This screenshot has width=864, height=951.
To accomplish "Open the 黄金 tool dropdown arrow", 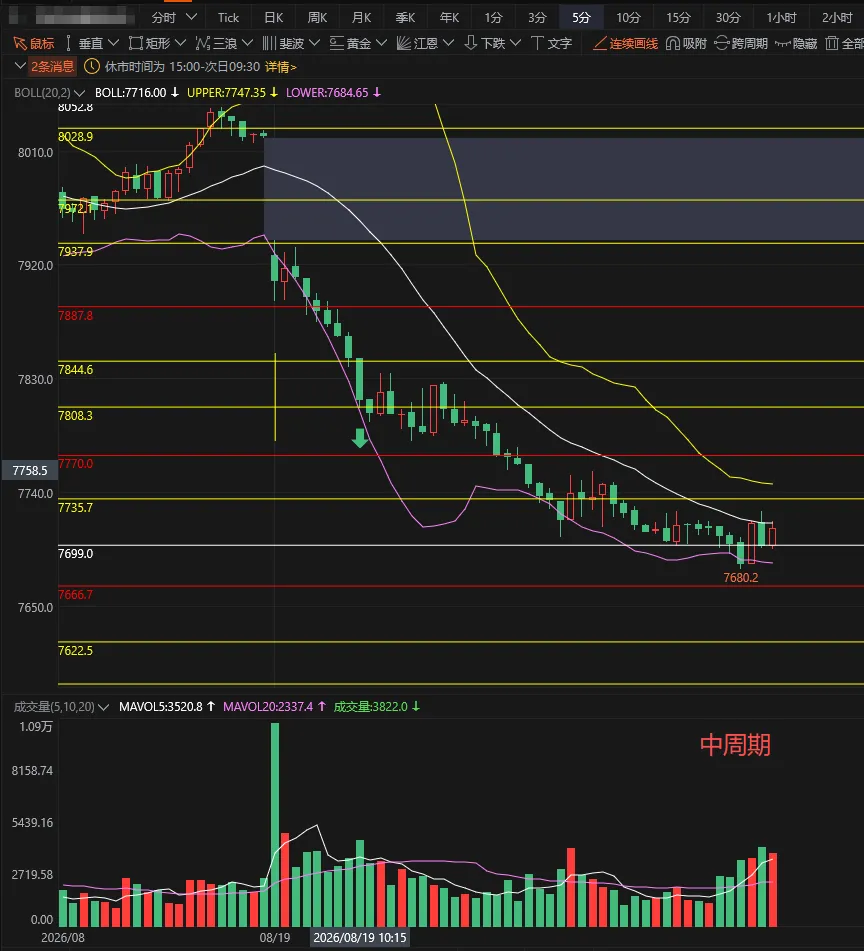I will [381, 43].
